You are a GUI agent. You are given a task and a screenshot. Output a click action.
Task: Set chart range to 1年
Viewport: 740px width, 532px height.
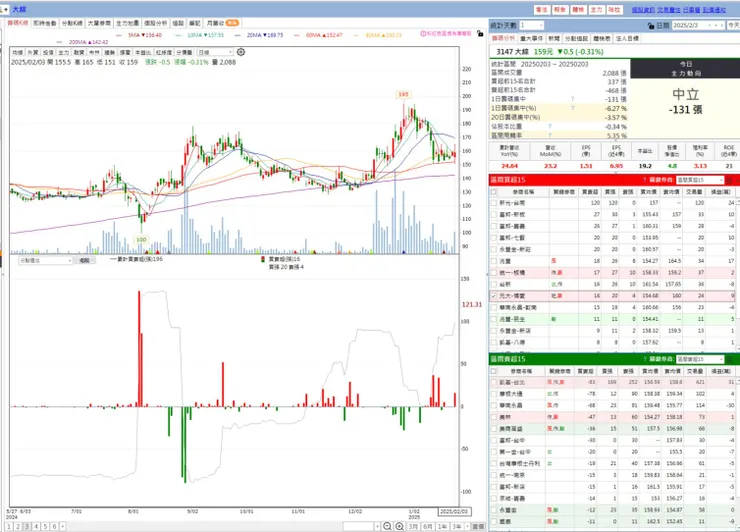pyautogui.click(x=442, y=526)
